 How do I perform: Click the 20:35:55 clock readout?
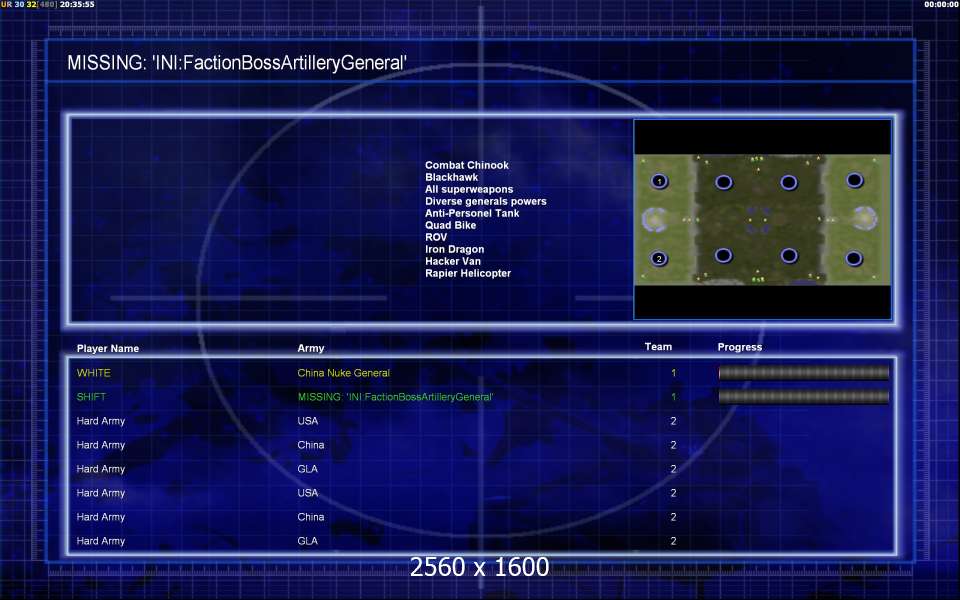tap(77, 4)
